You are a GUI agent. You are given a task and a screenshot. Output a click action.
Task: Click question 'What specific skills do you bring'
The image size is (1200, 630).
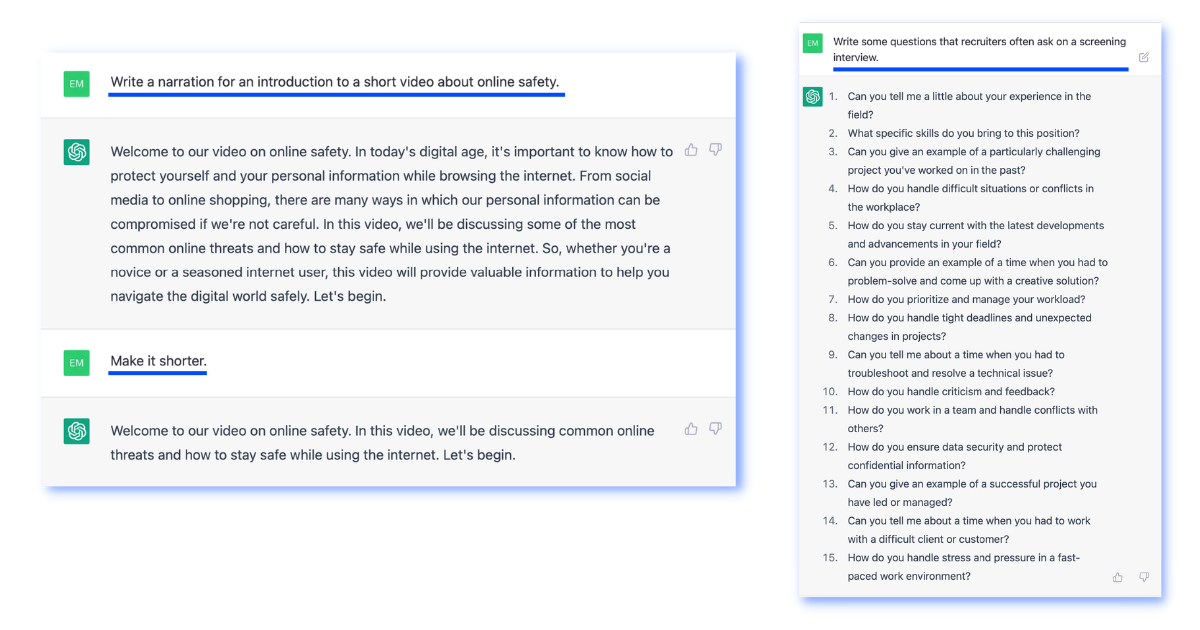963,133
